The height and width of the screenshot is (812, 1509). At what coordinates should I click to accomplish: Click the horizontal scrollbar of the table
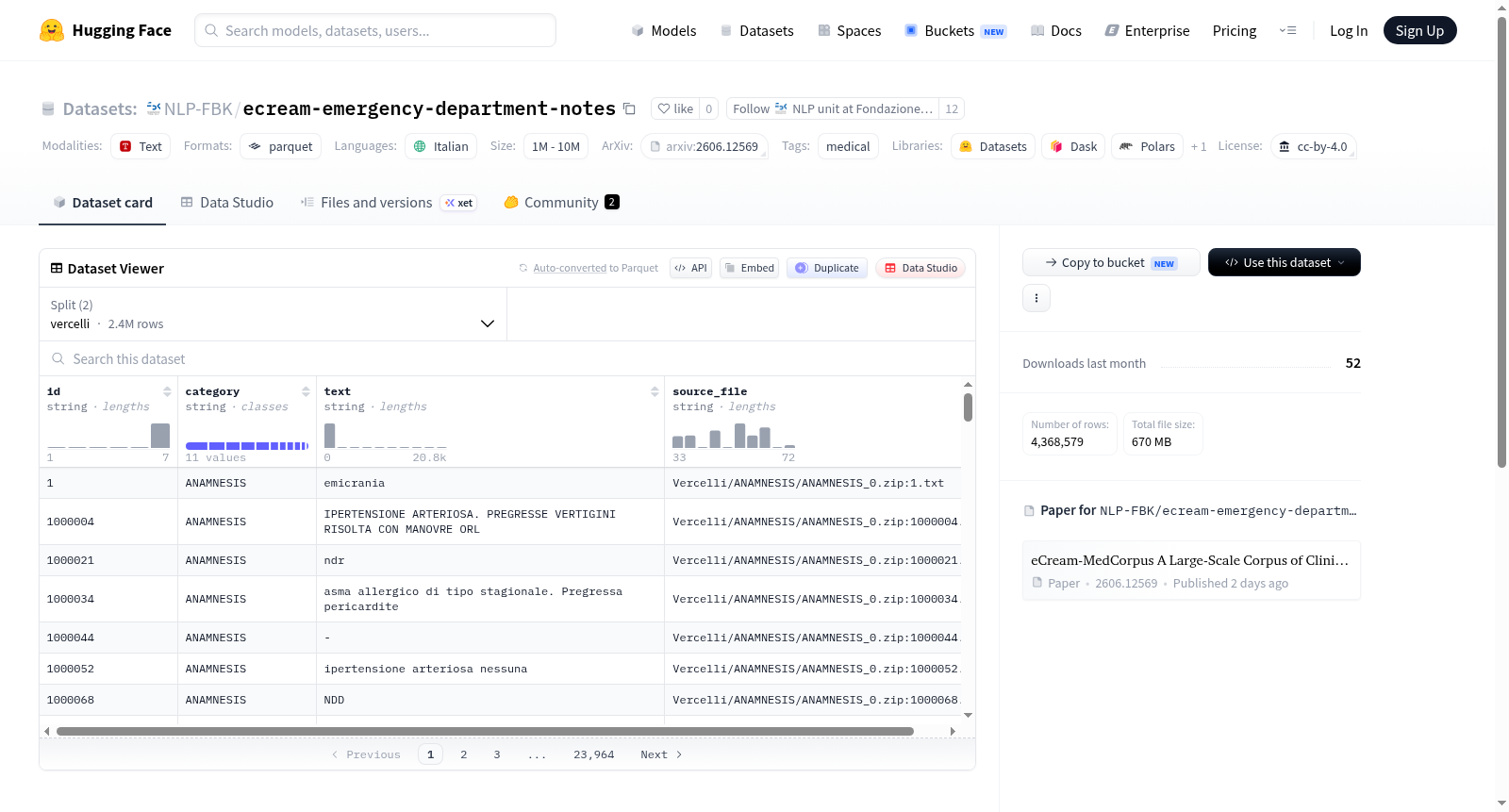coord(485,731)
